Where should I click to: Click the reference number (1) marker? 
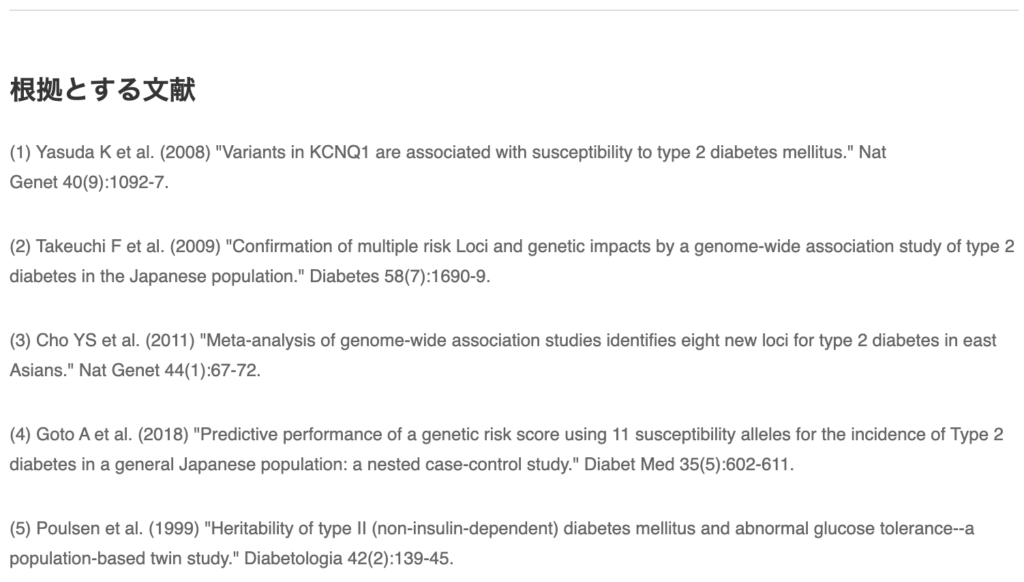click(x=20, y=153)
